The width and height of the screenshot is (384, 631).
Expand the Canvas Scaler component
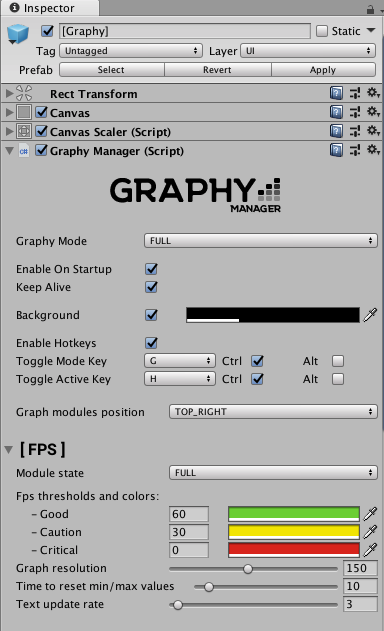pyautogui.click(x=9, y=131)
